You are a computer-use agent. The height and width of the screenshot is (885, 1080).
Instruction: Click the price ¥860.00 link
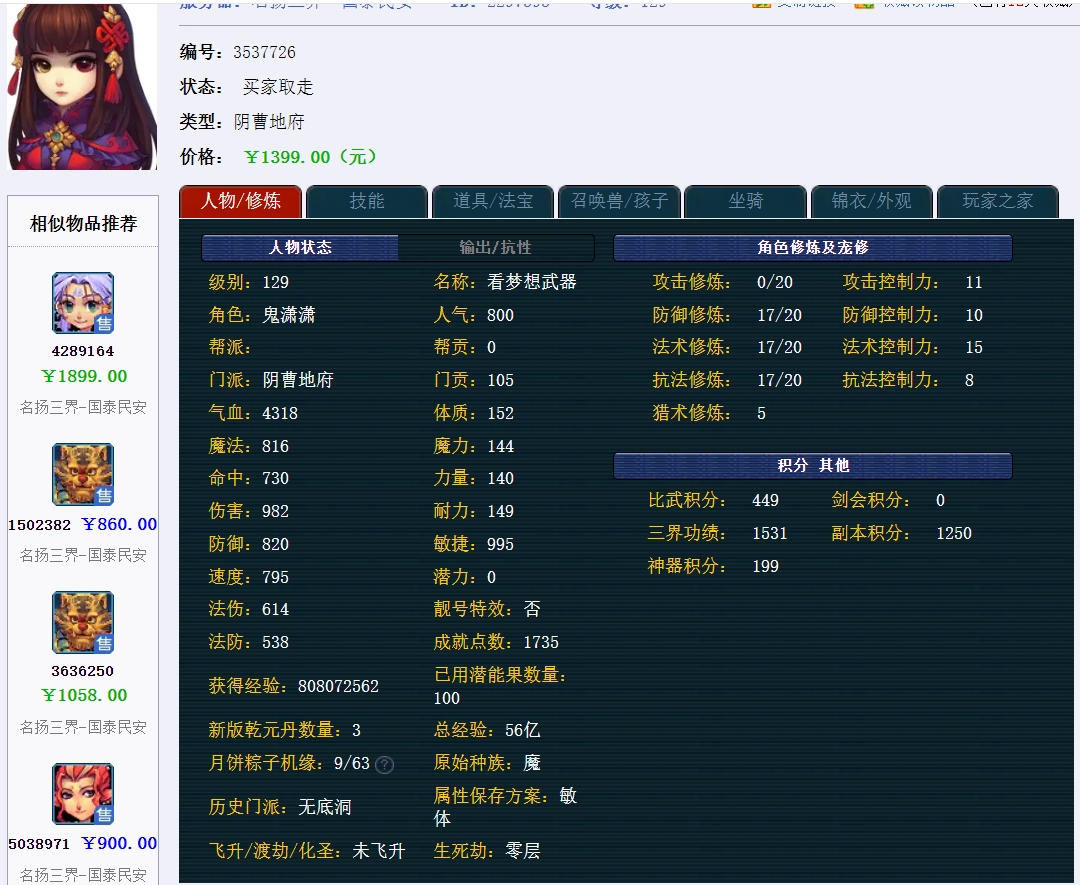tap(119, 524)
